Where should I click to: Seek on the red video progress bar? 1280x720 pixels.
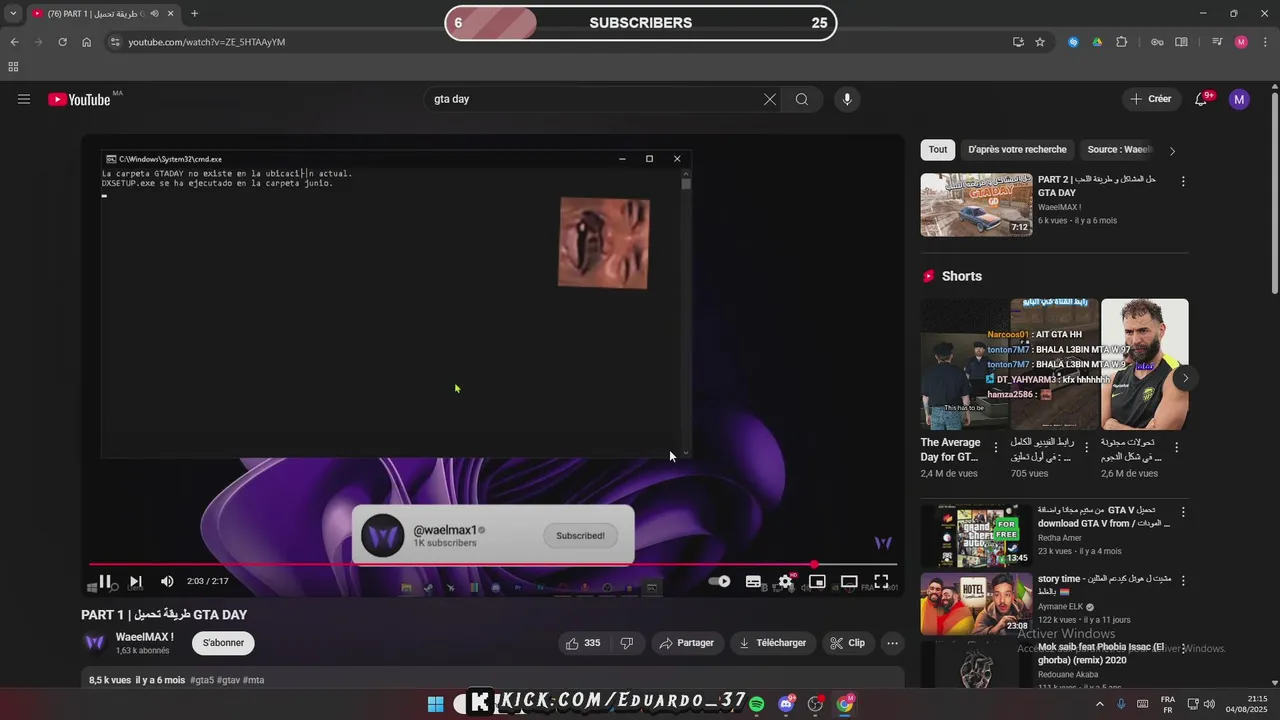click(493, 564)
